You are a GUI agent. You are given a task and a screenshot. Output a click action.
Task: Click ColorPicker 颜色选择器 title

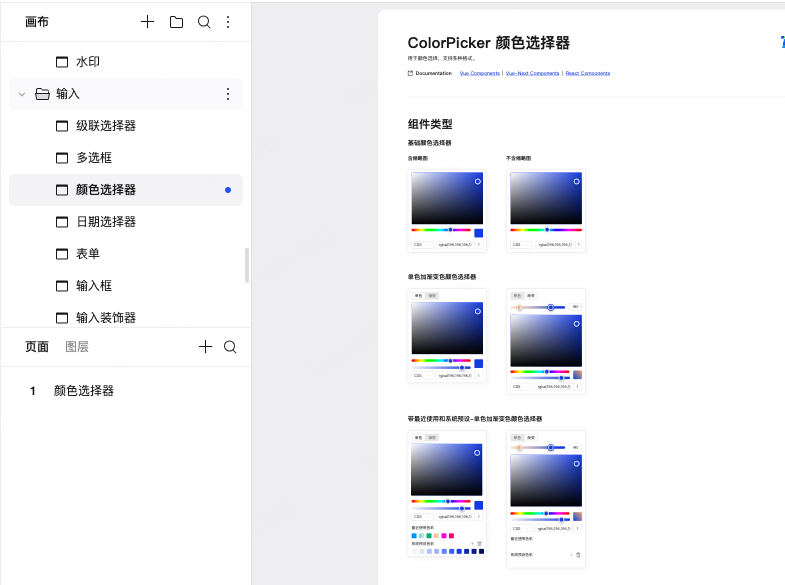click(489, 43)
